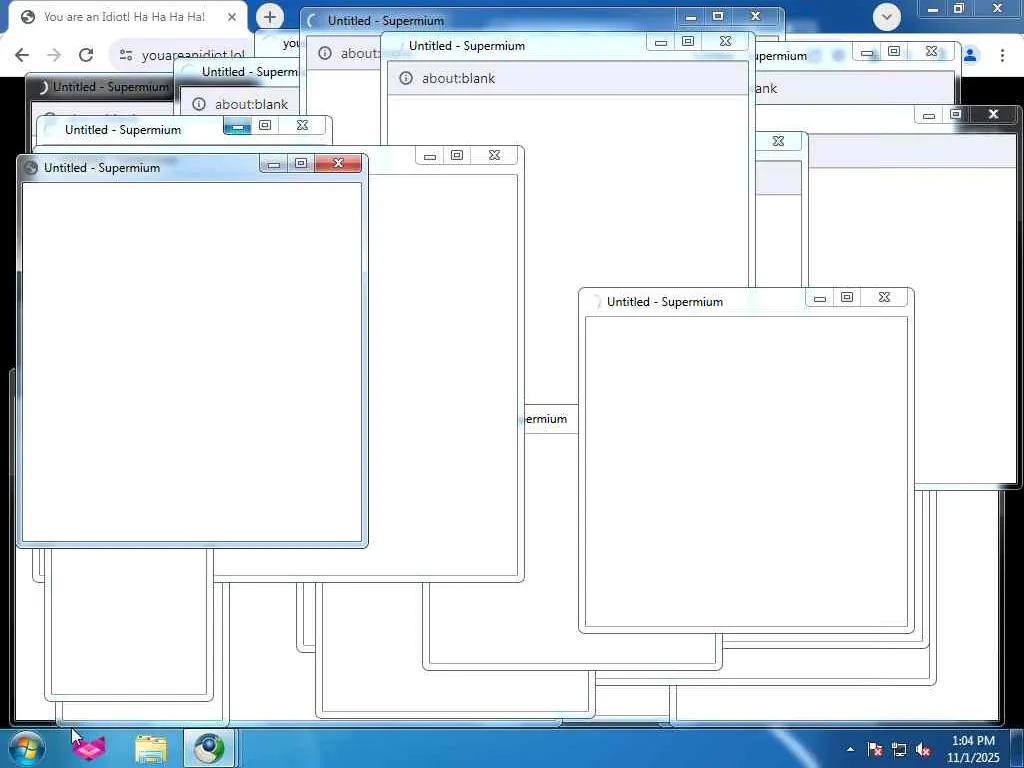Click the muted volume tray icon
Viewport: 1024px width, 768px height.
pyautogui.click(x=923, y=749)
